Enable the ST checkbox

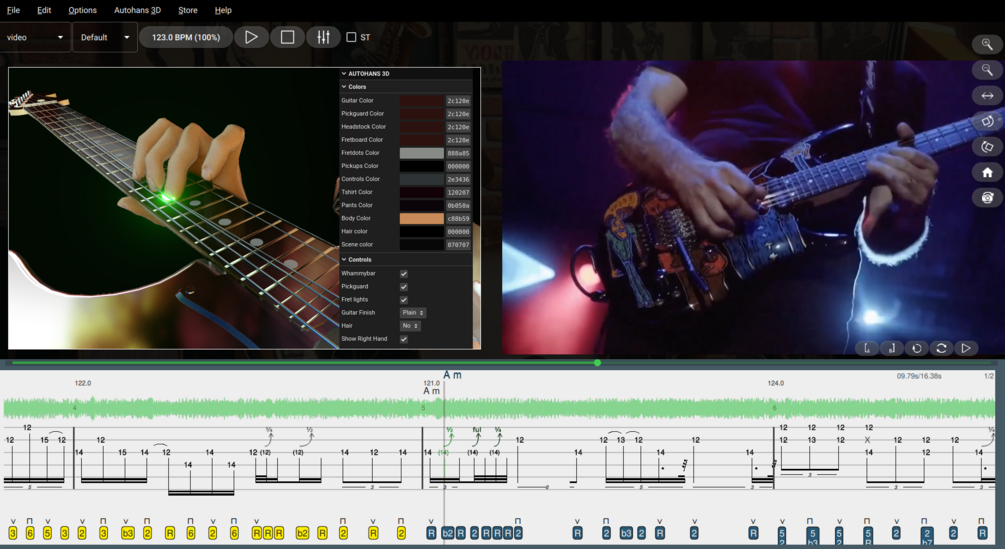pyautogui.click(x=351, y=37)
